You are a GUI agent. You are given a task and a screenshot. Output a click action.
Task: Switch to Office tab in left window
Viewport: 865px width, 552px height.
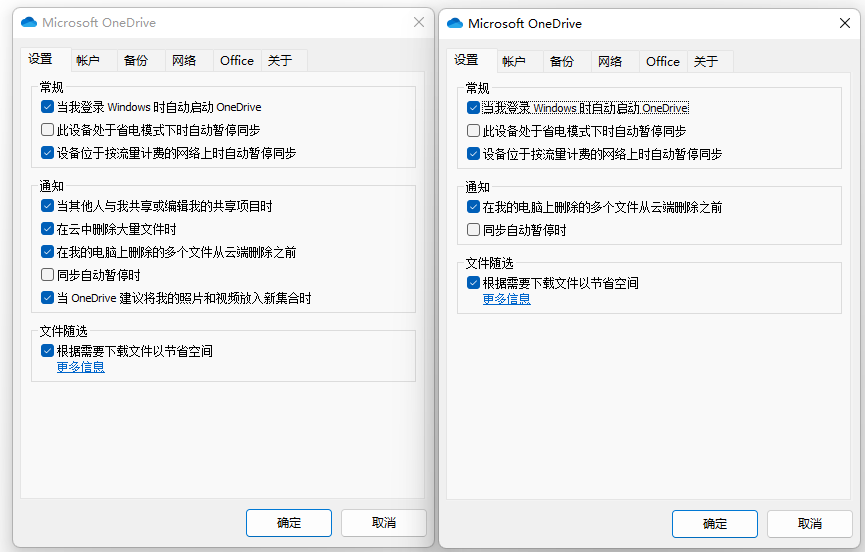(237, 61)
